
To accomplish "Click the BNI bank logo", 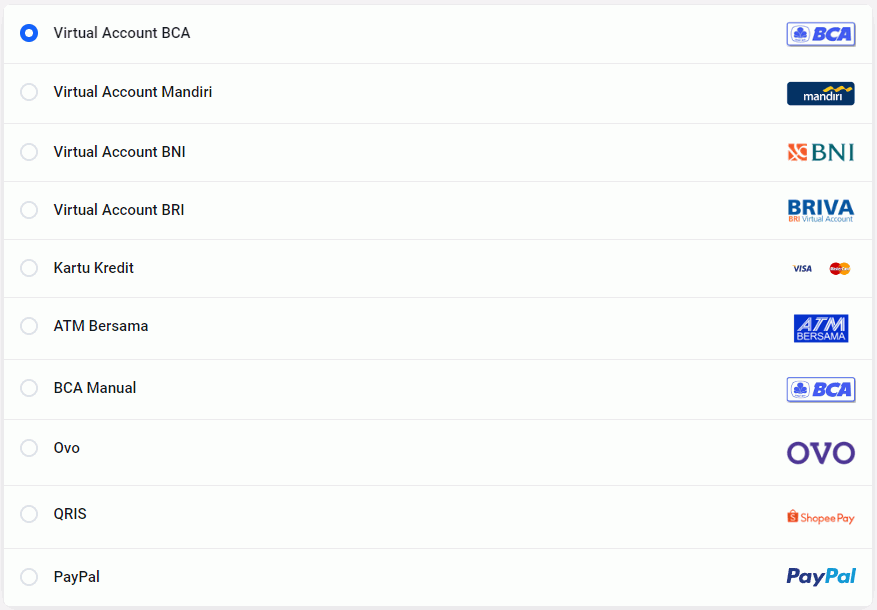I will (x=820, y=152).
